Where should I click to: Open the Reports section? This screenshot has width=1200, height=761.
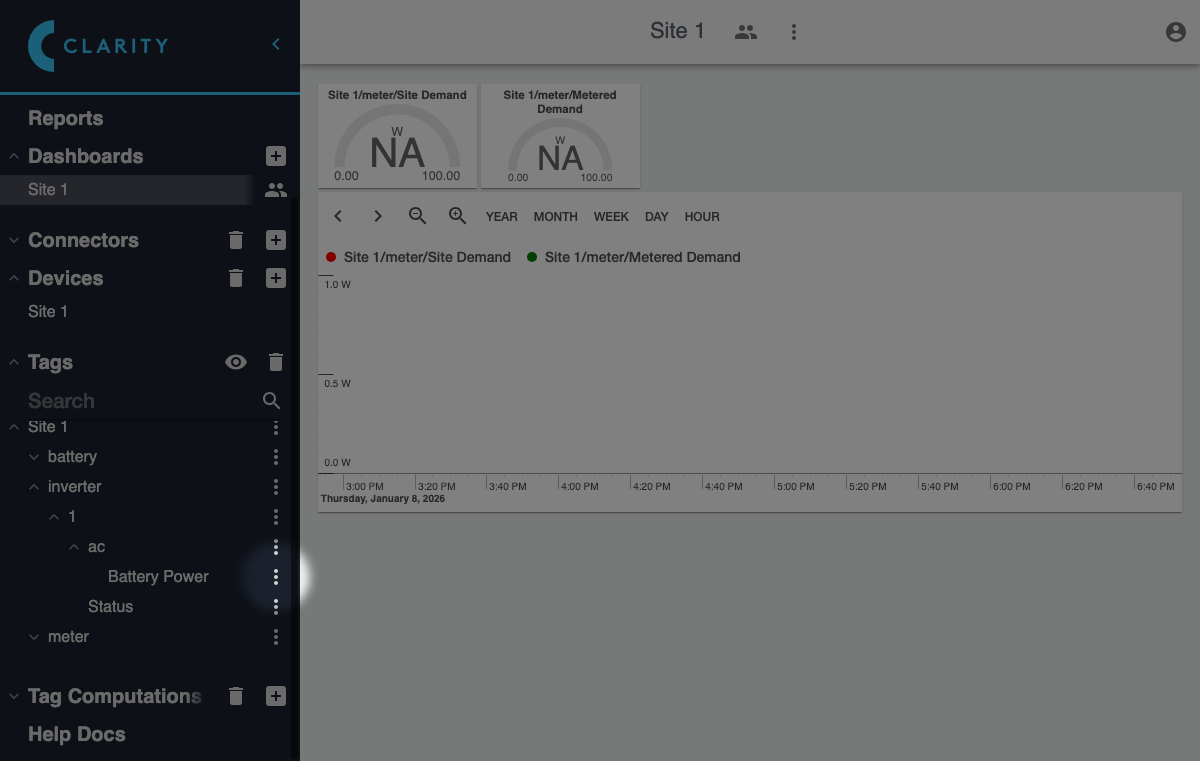[66, 118]
